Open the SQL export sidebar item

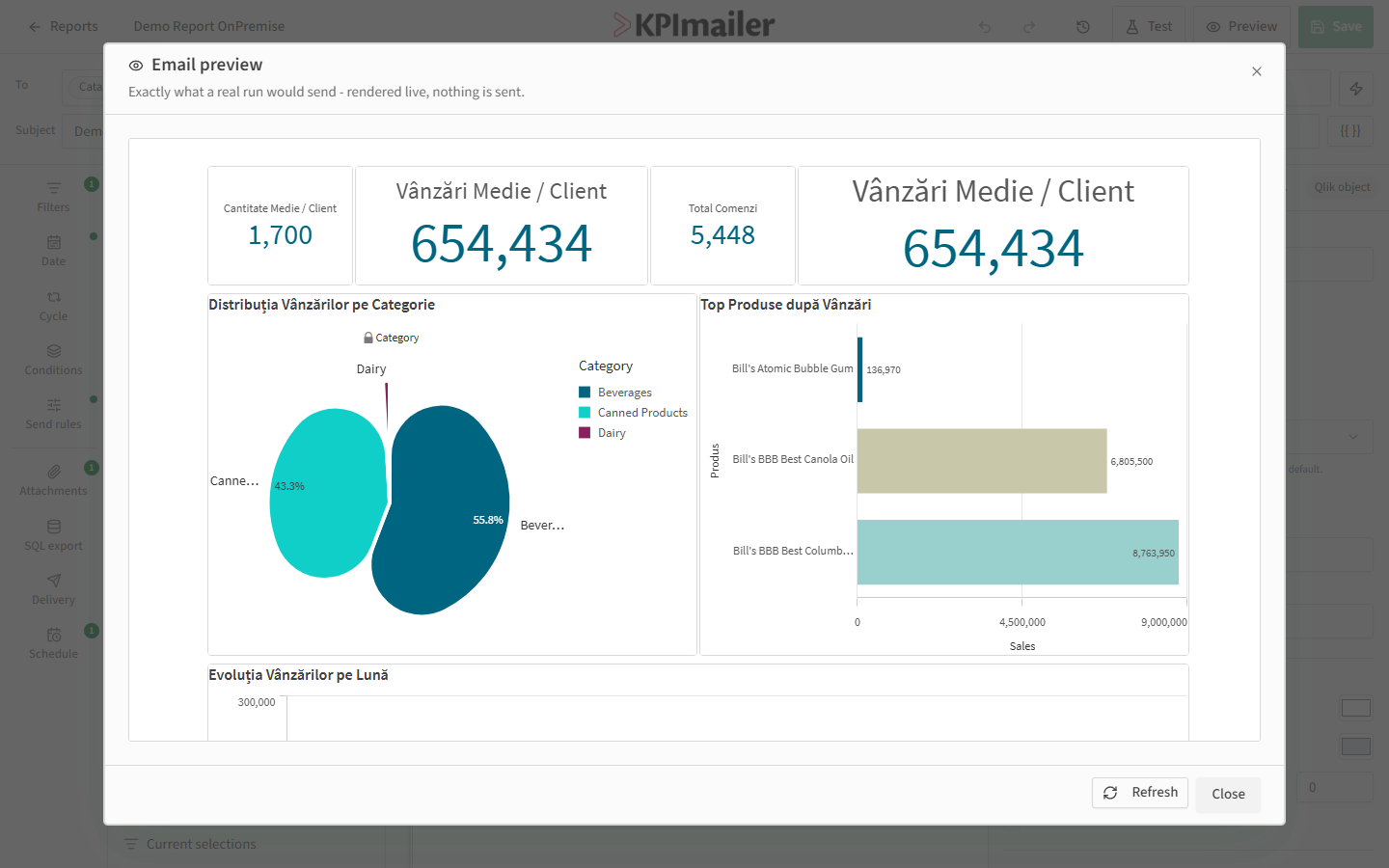point(54,535)
